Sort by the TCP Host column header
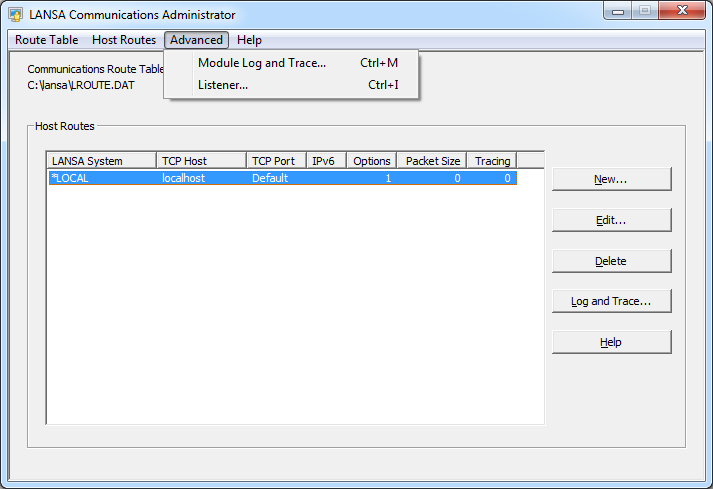 (x=201, y=161)
